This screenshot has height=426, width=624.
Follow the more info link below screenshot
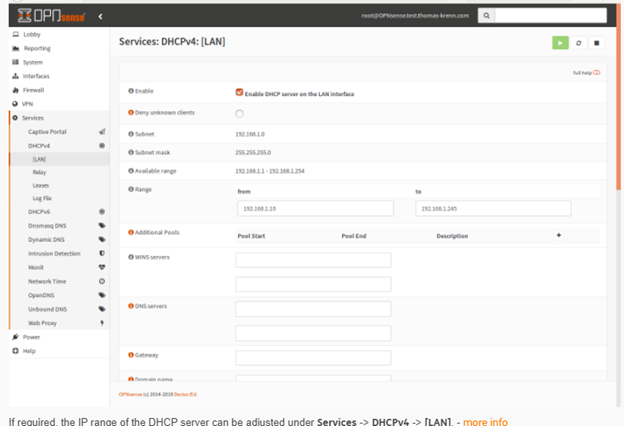(485, 421)
